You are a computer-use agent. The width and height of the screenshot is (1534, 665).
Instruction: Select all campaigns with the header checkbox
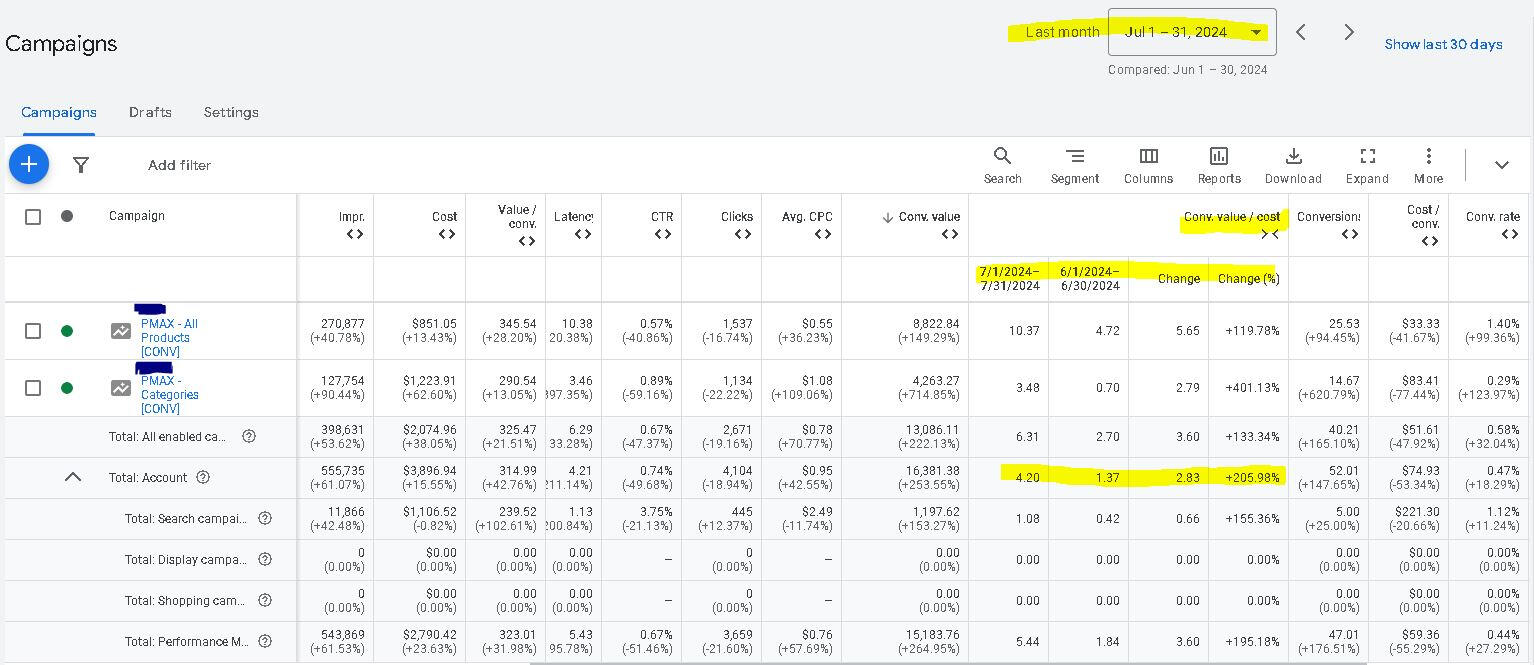click(x=33, y=216)
